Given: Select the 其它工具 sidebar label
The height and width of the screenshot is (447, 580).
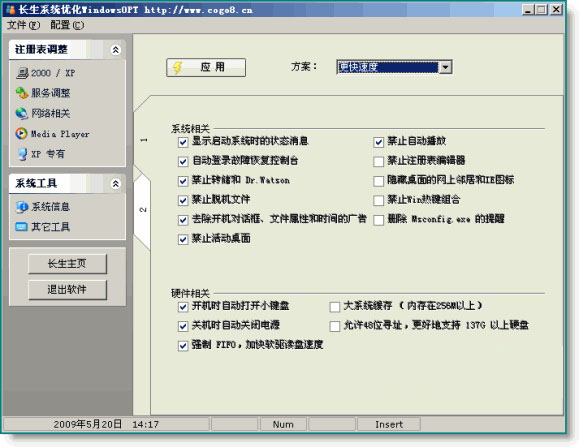Looking at the screenshot, I should coord(51,226).
